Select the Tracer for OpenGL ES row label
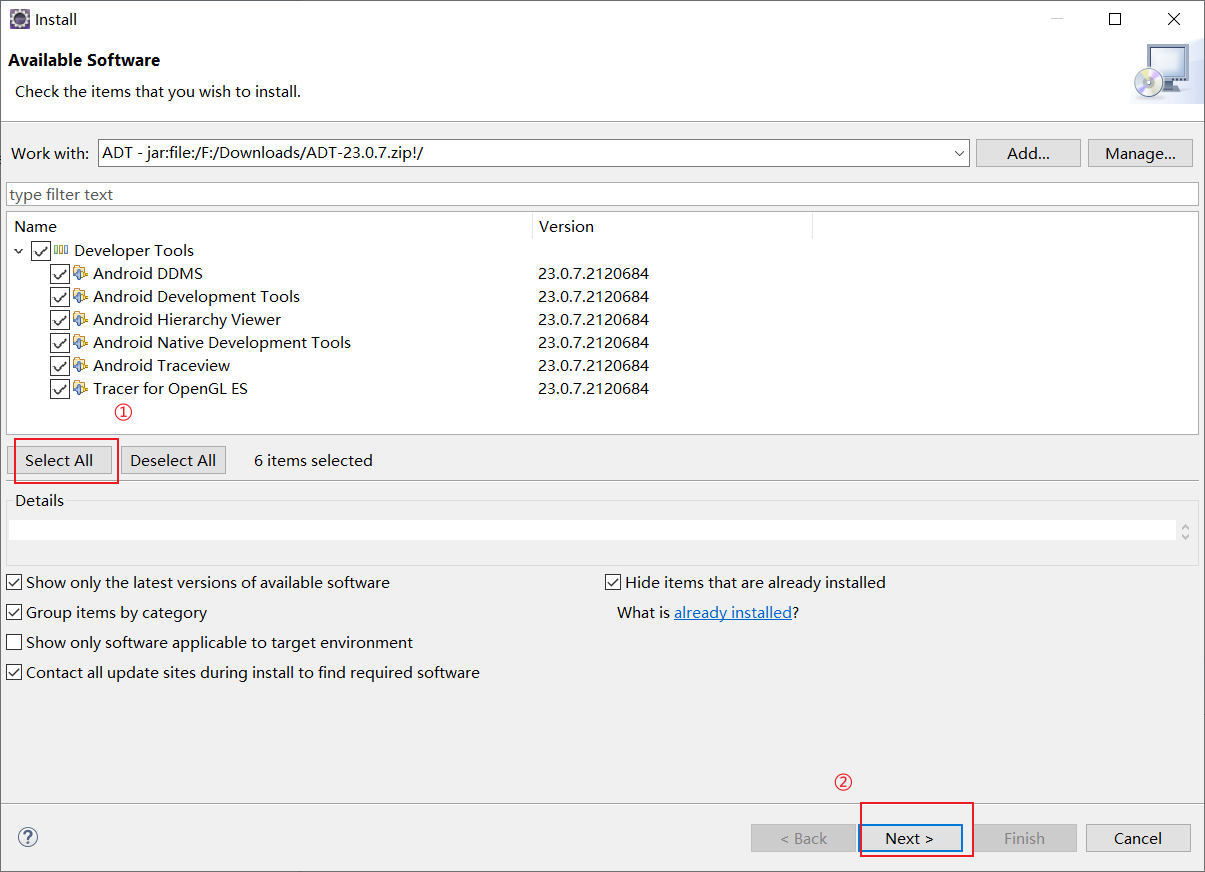The width and height of the screenshot is (1205, 872). coord(170,388)
